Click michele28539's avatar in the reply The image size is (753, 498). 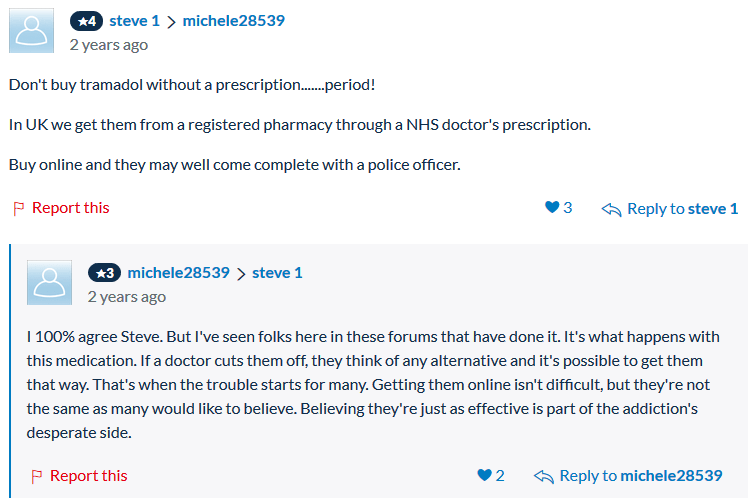pos(49,282)
